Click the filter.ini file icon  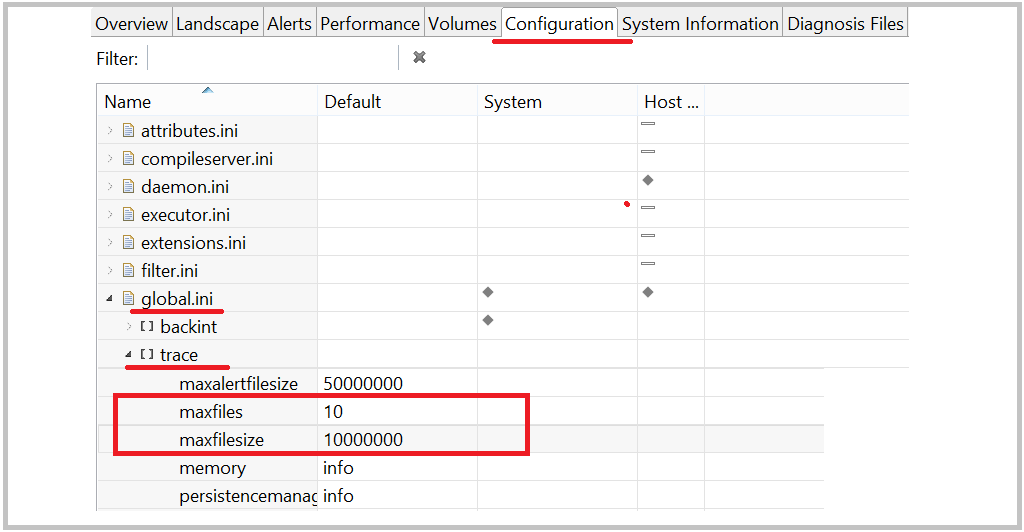(x=129, y=270)
